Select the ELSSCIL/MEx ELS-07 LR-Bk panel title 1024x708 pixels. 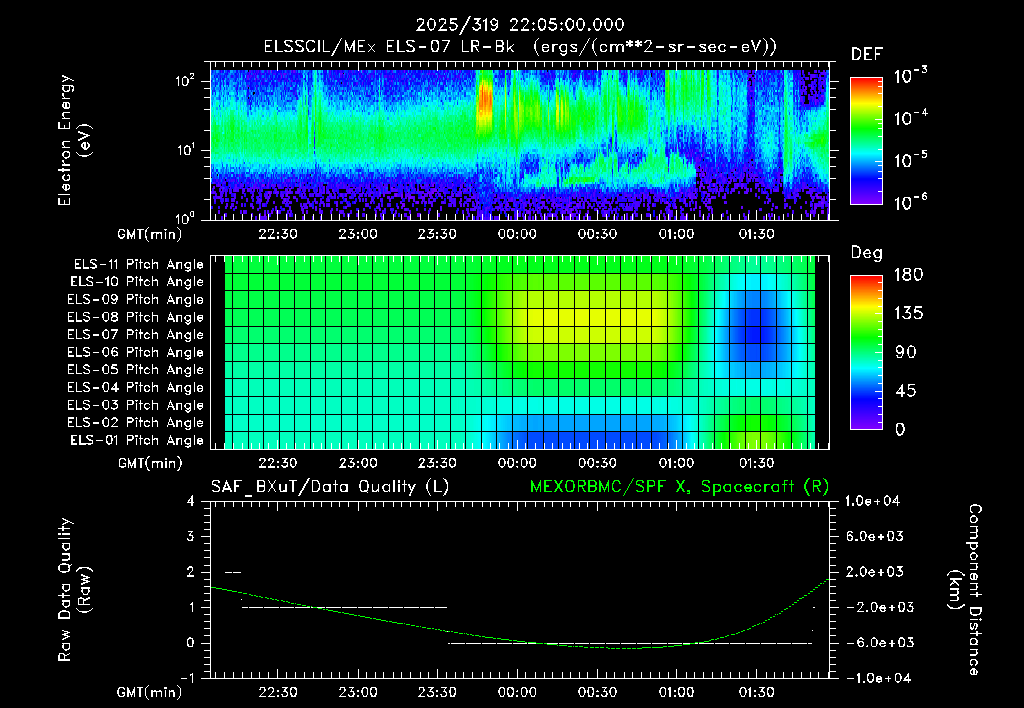point(520,47)
